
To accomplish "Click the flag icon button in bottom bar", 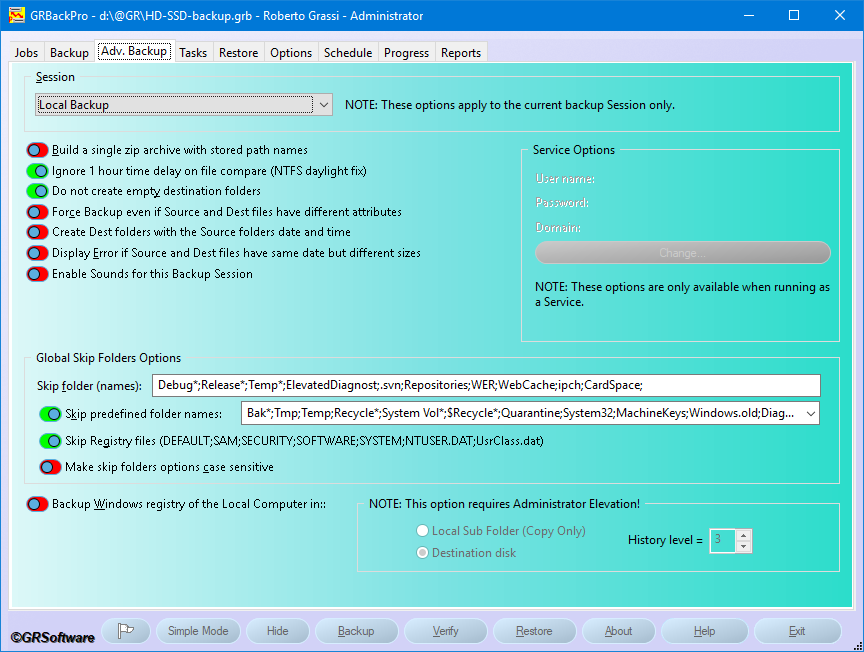I will (126, 631).
